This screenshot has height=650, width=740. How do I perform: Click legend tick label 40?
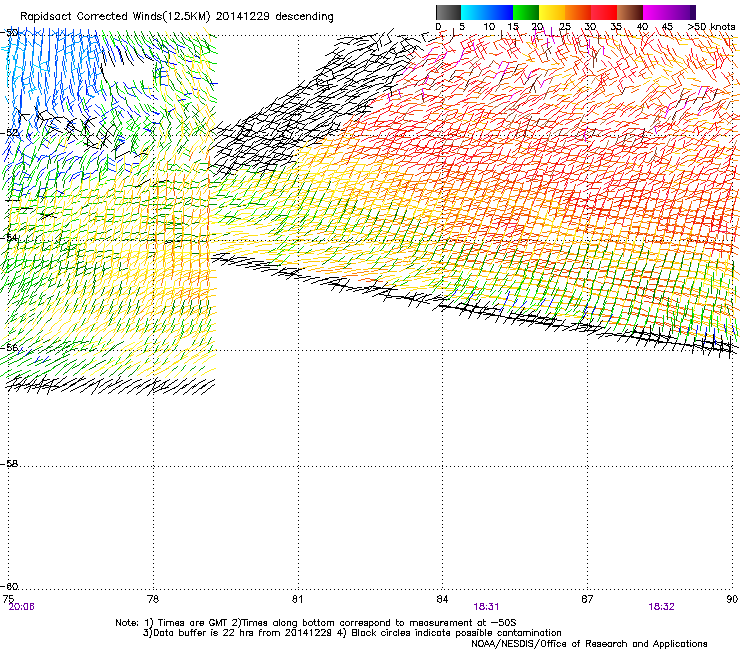pyautogui.click(x=642, y=26)
